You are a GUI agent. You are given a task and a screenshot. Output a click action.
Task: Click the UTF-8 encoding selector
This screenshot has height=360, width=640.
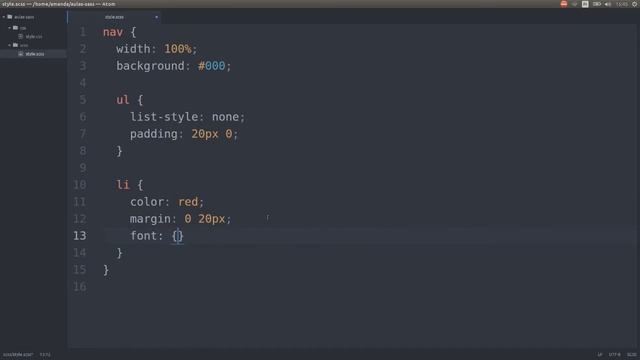(615, 355)
